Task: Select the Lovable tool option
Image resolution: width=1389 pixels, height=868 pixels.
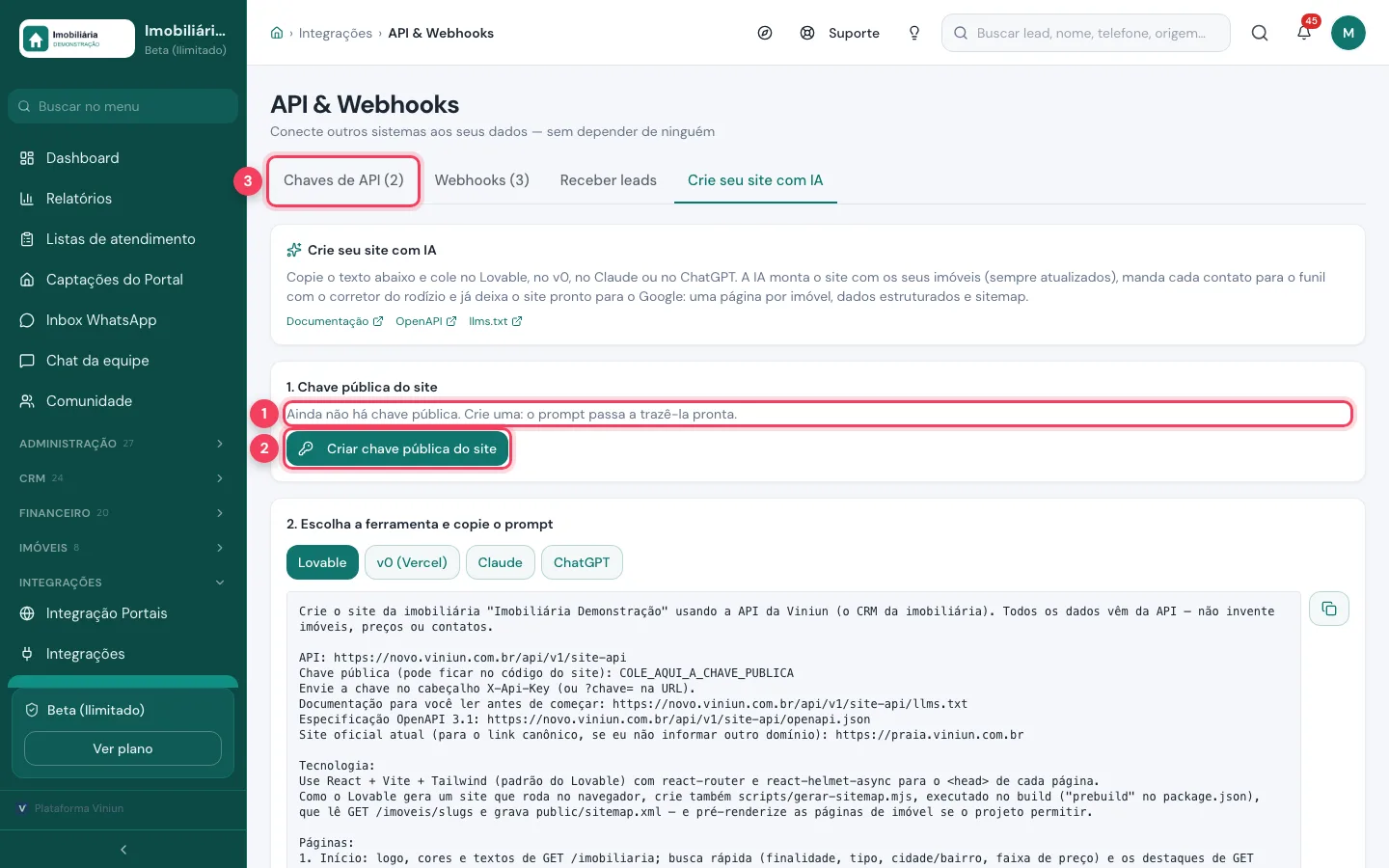Action: (322, 562)
